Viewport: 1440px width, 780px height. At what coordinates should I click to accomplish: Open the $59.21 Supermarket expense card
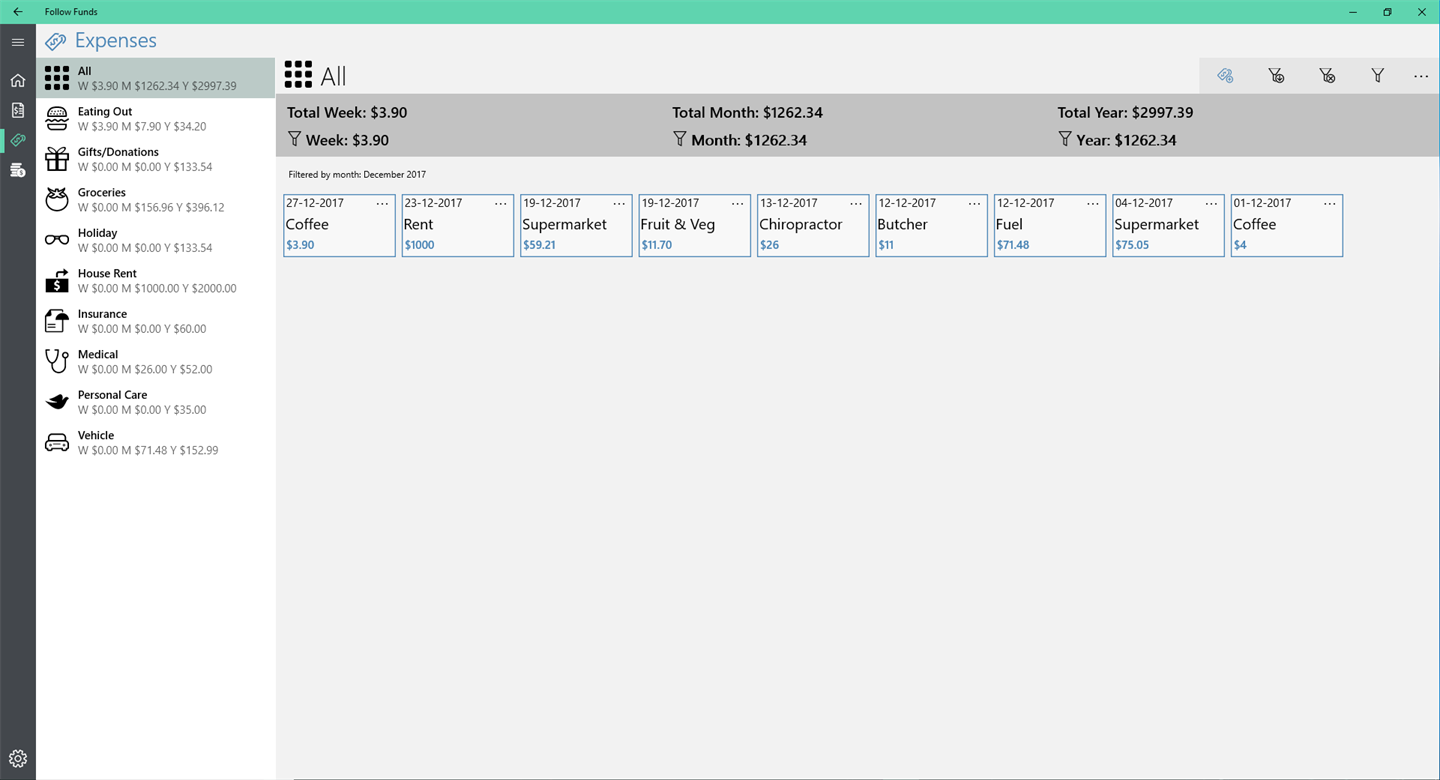576,226
